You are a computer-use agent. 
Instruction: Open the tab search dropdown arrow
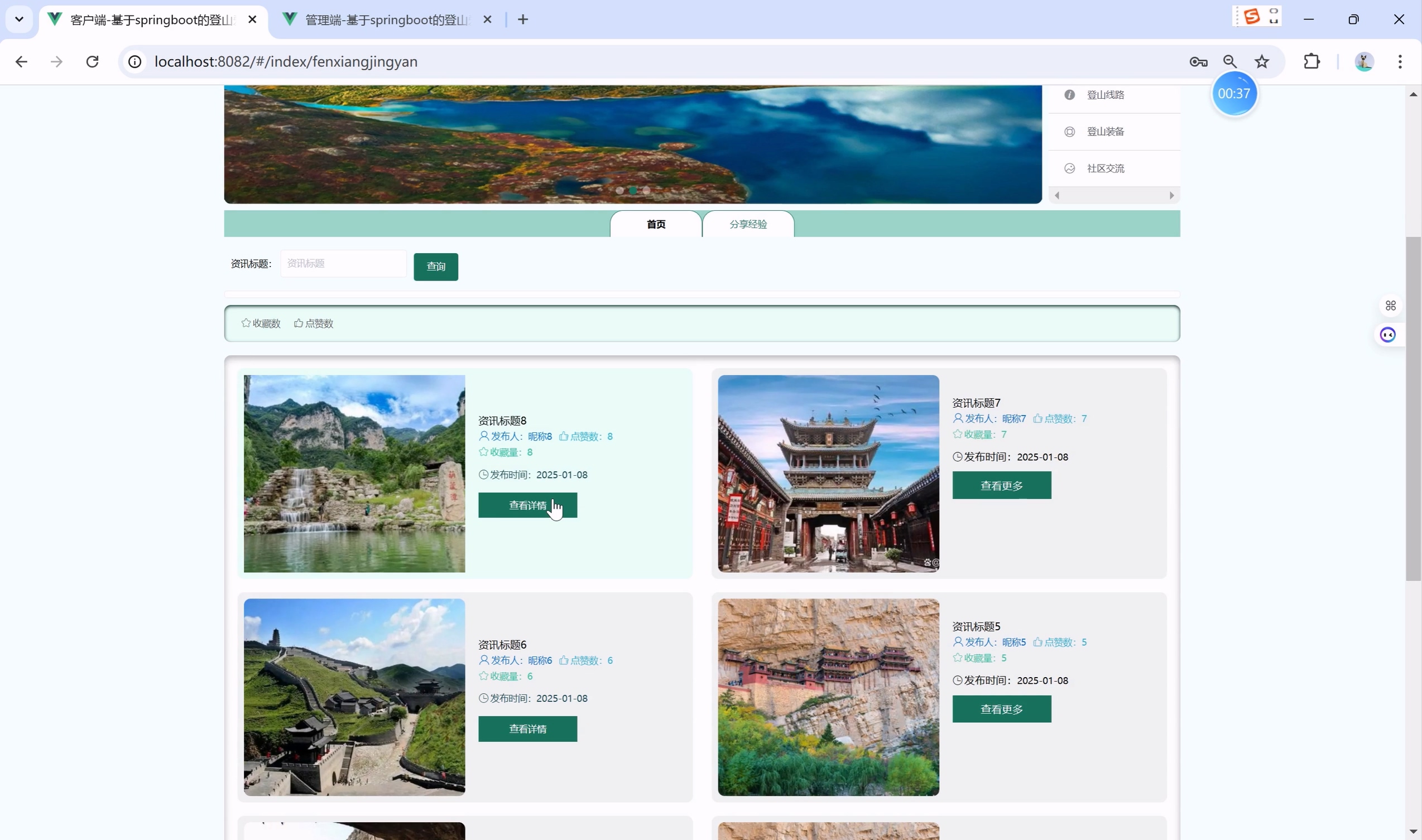[x=20, y=20]
